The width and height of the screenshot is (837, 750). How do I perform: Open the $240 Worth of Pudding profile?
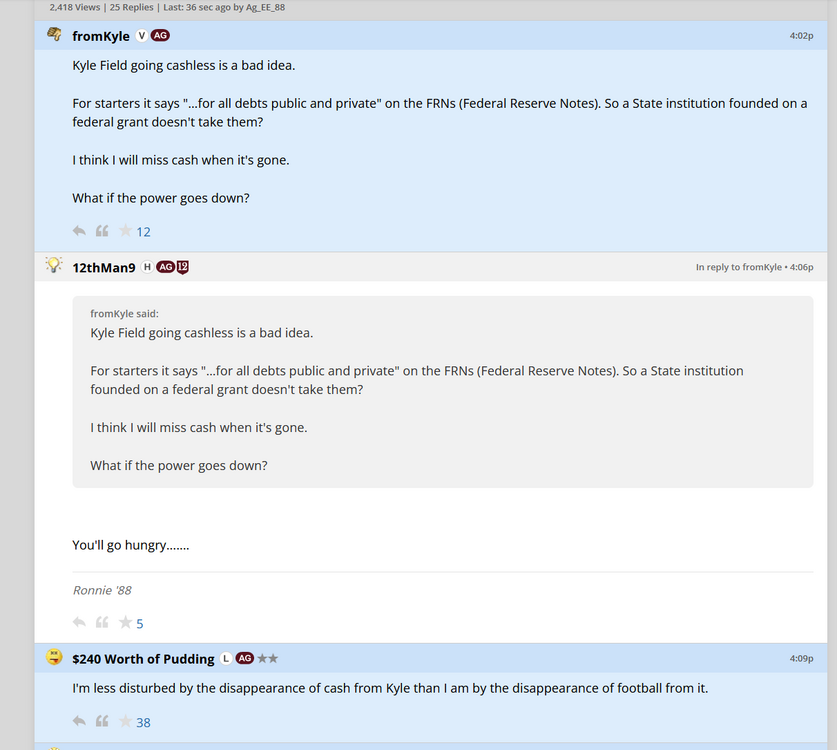[143, 659]
